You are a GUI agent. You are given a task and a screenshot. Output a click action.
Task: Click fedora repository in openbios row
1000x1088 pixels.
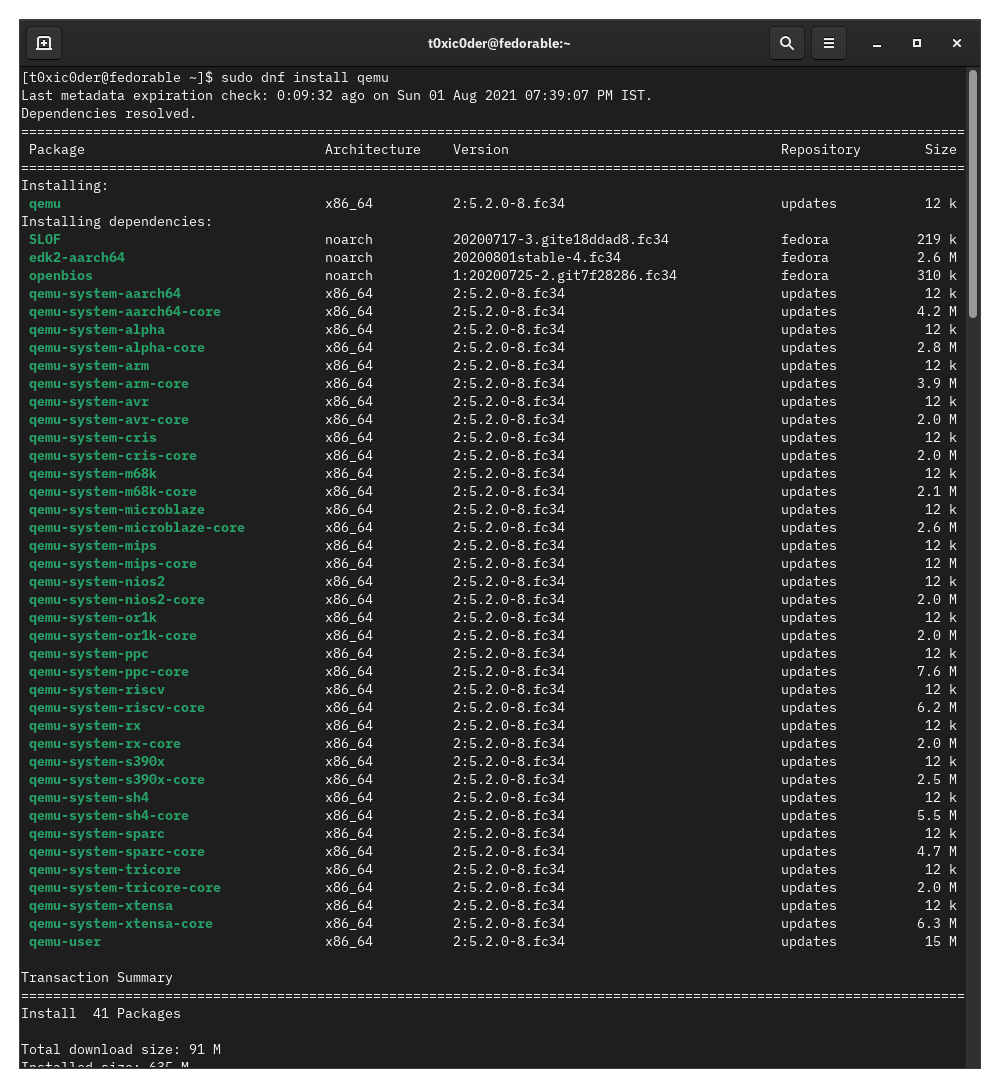click(804, 275)
